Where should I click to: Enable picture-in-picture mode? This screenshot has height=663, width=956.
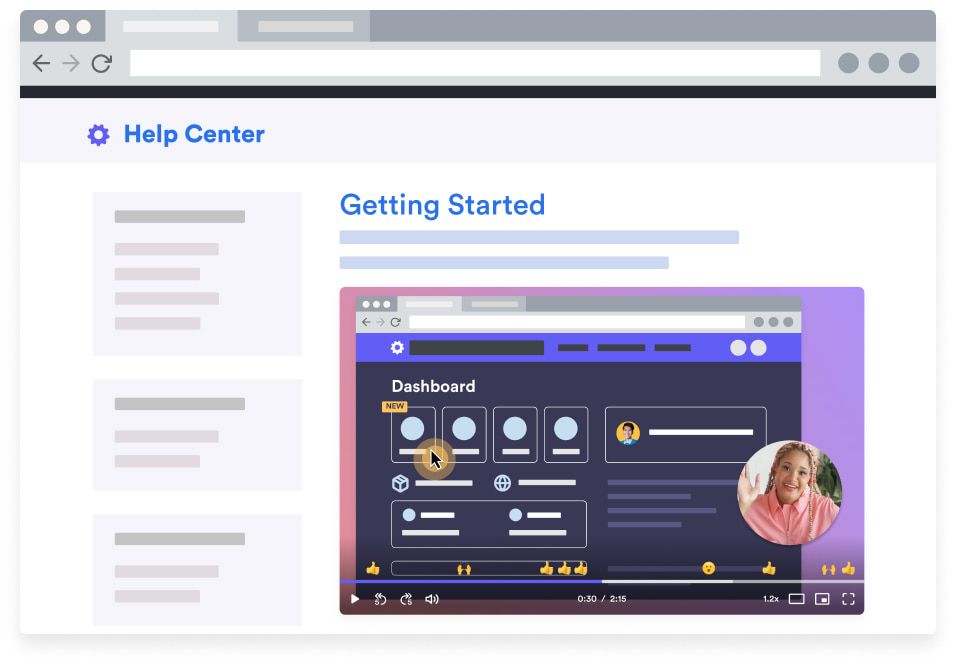(822, 599)
